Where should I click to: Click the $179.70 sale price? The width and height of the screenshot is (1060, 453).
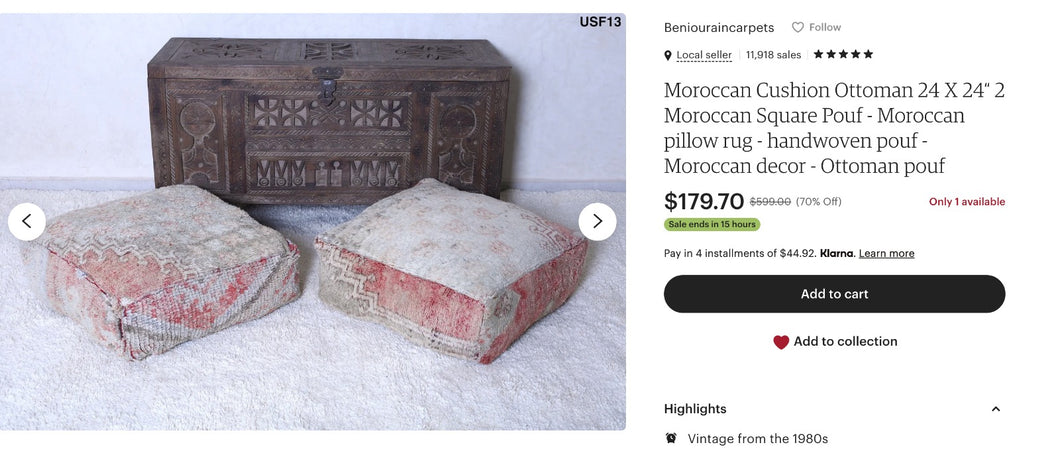pos(704,201)
